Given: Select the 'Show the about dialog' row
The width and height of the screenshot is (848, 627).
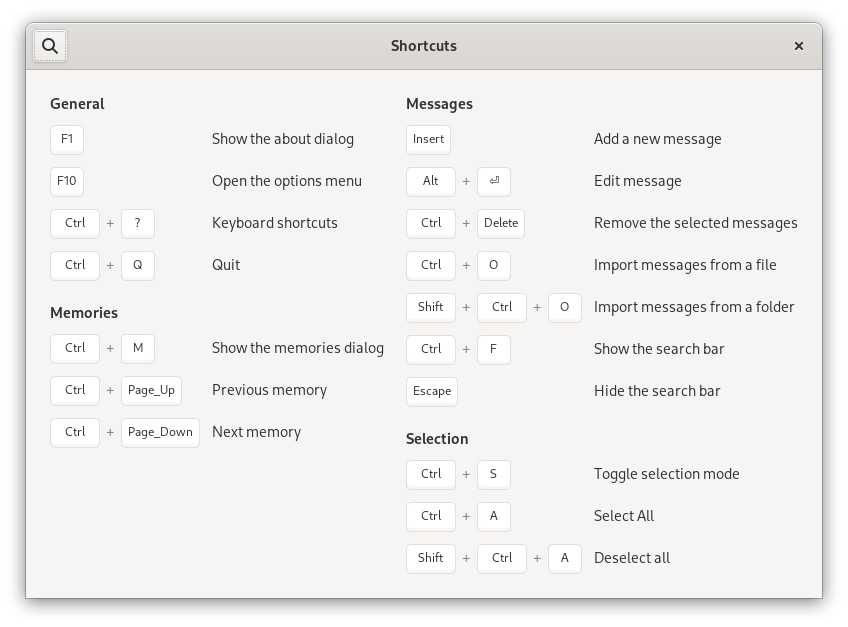Looking at the screenshot, I should tap(217, 139).
